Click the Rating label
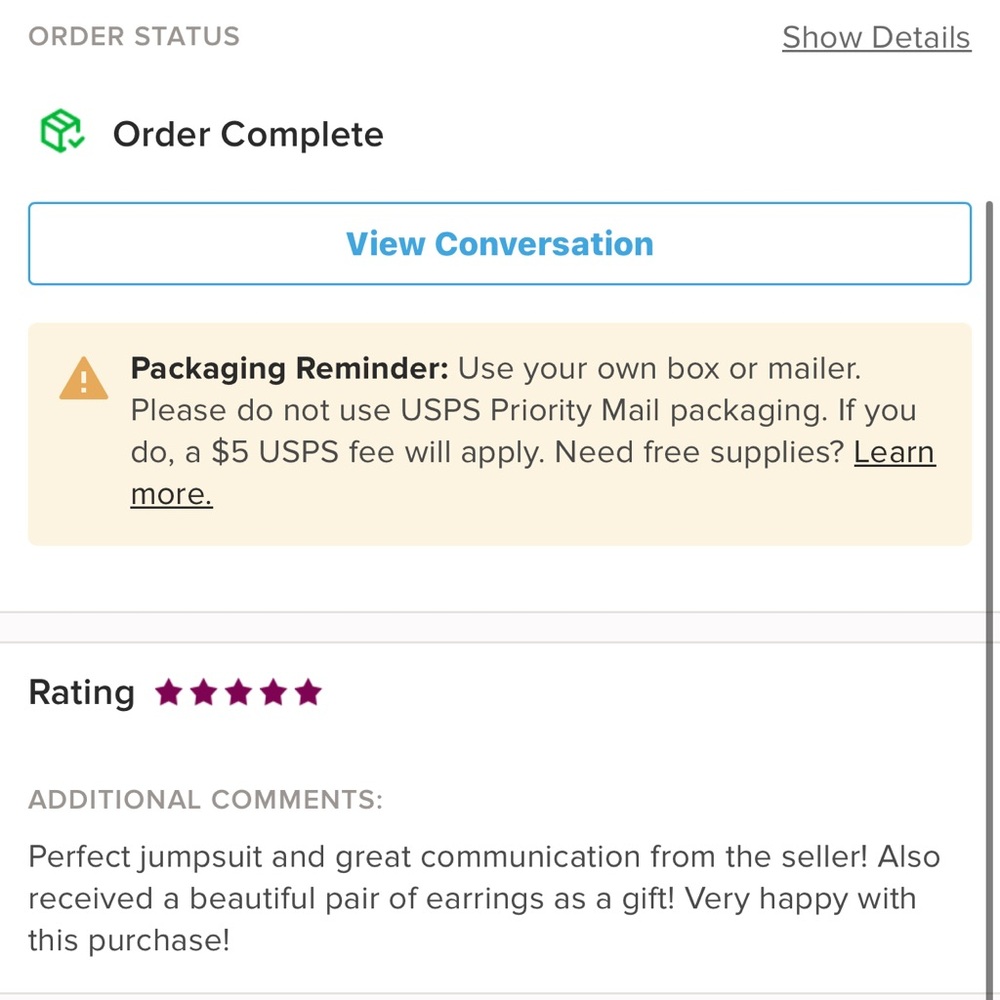Viewport: 1000px width, 1000px height. click(81, 692)
